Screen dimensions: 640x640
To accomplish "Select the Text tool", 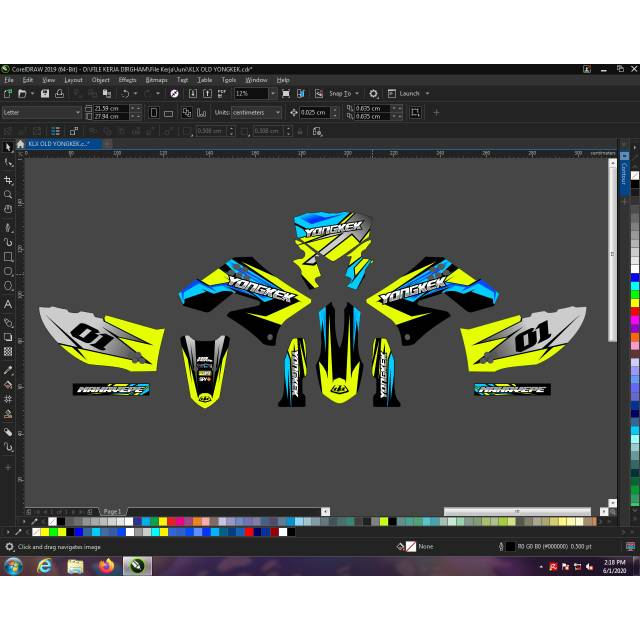I will click(8, 304).
